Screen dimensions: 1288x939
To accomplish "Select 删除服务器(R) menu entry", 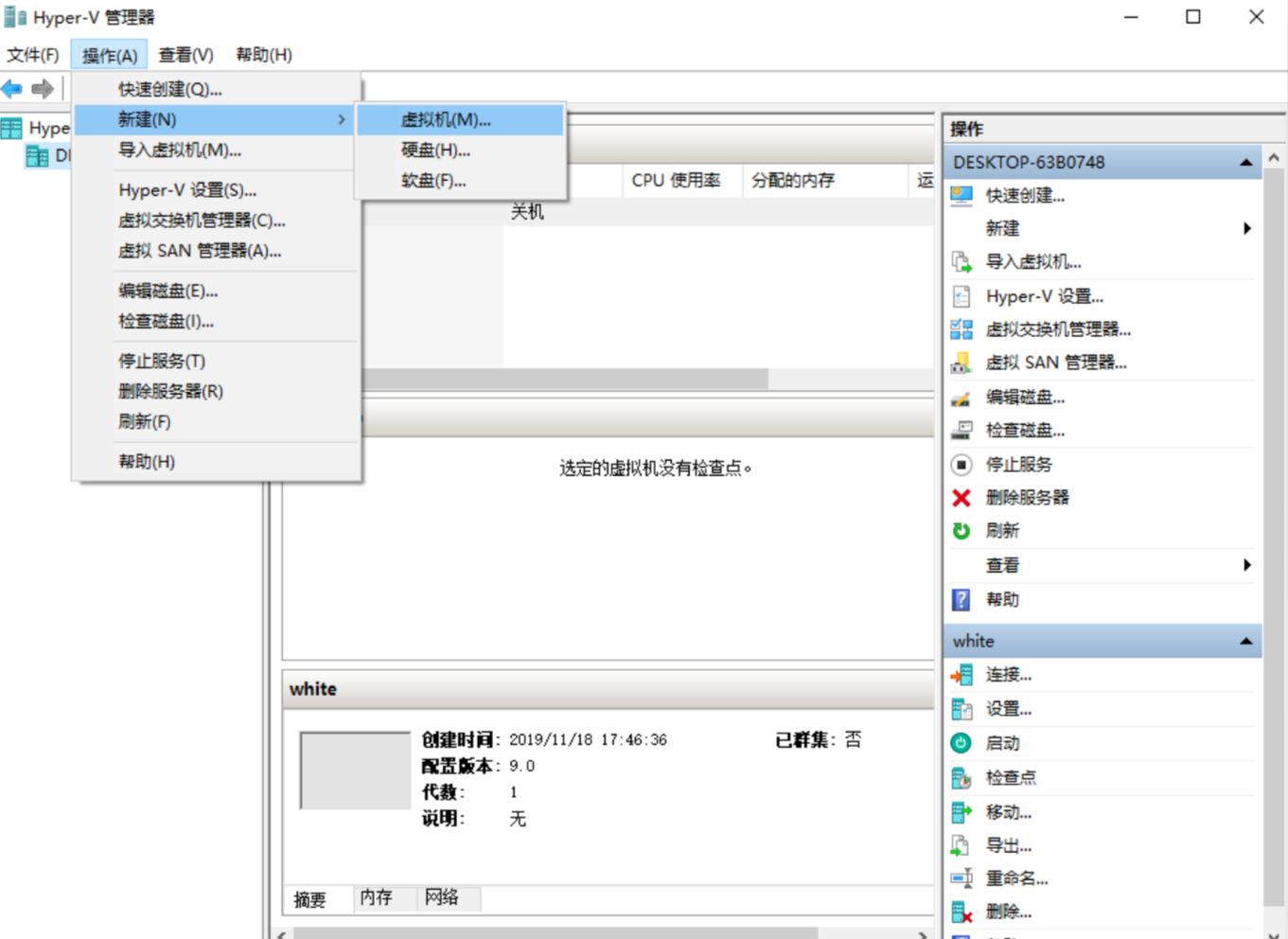I will pyautogui.click(x=217, y=391).
